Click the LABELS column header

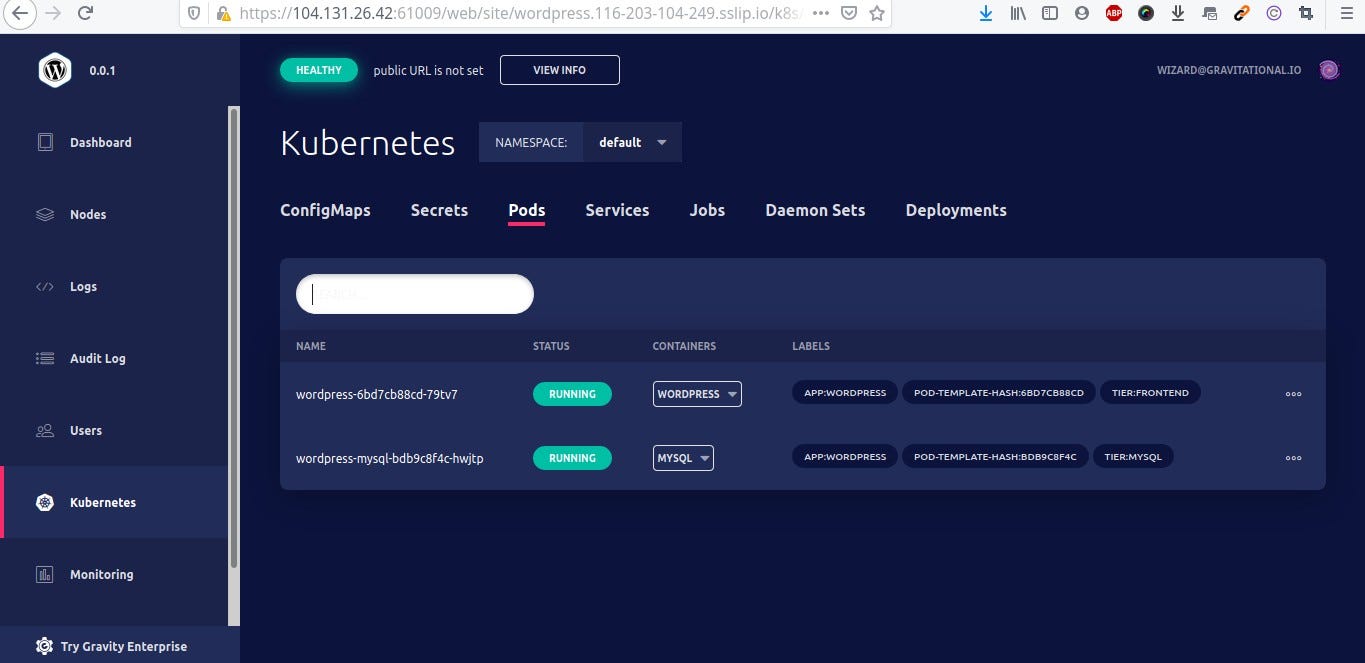(x=811, y=346)
